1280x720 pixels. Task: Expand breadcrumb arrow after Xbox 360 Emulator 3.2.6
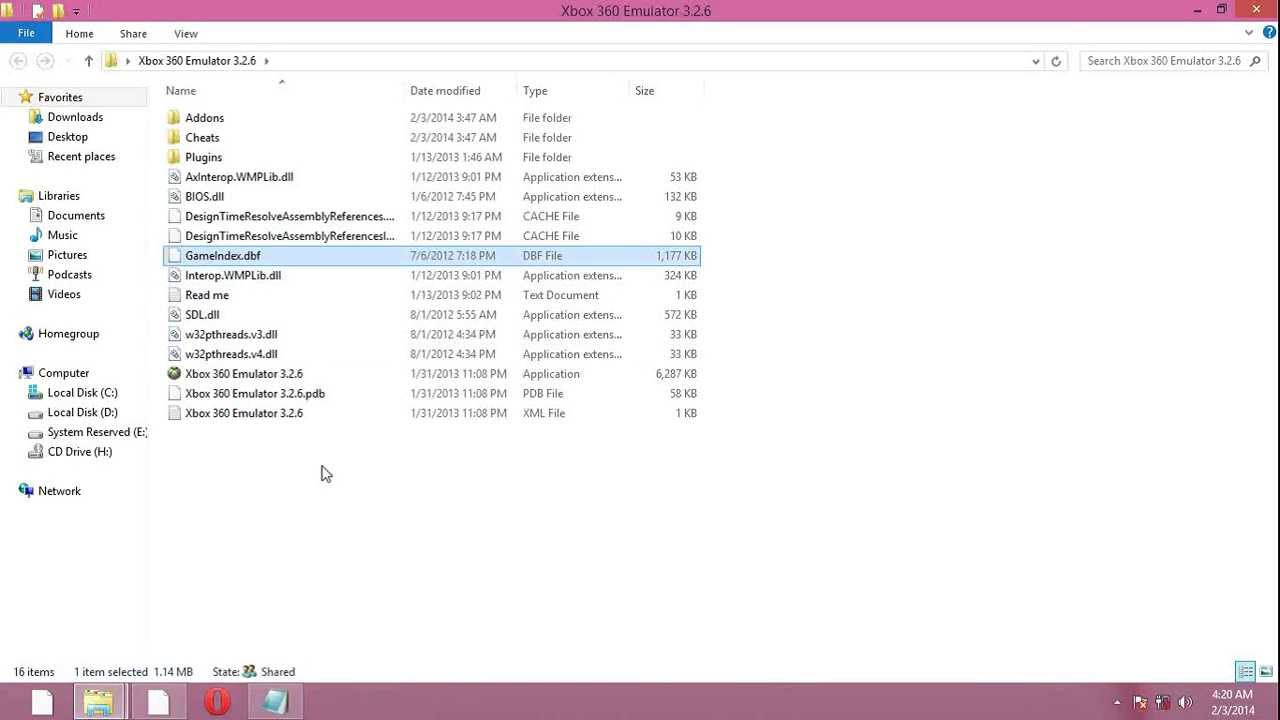click(x=266, y=61)
